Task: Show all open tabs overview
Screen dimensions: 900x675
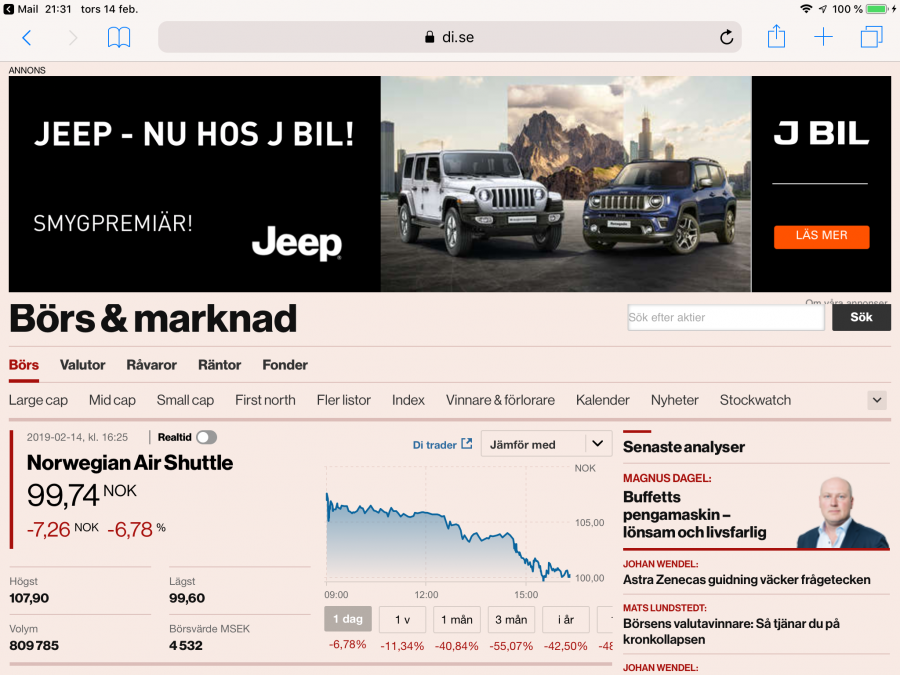Action: click(x=871, y=38)
